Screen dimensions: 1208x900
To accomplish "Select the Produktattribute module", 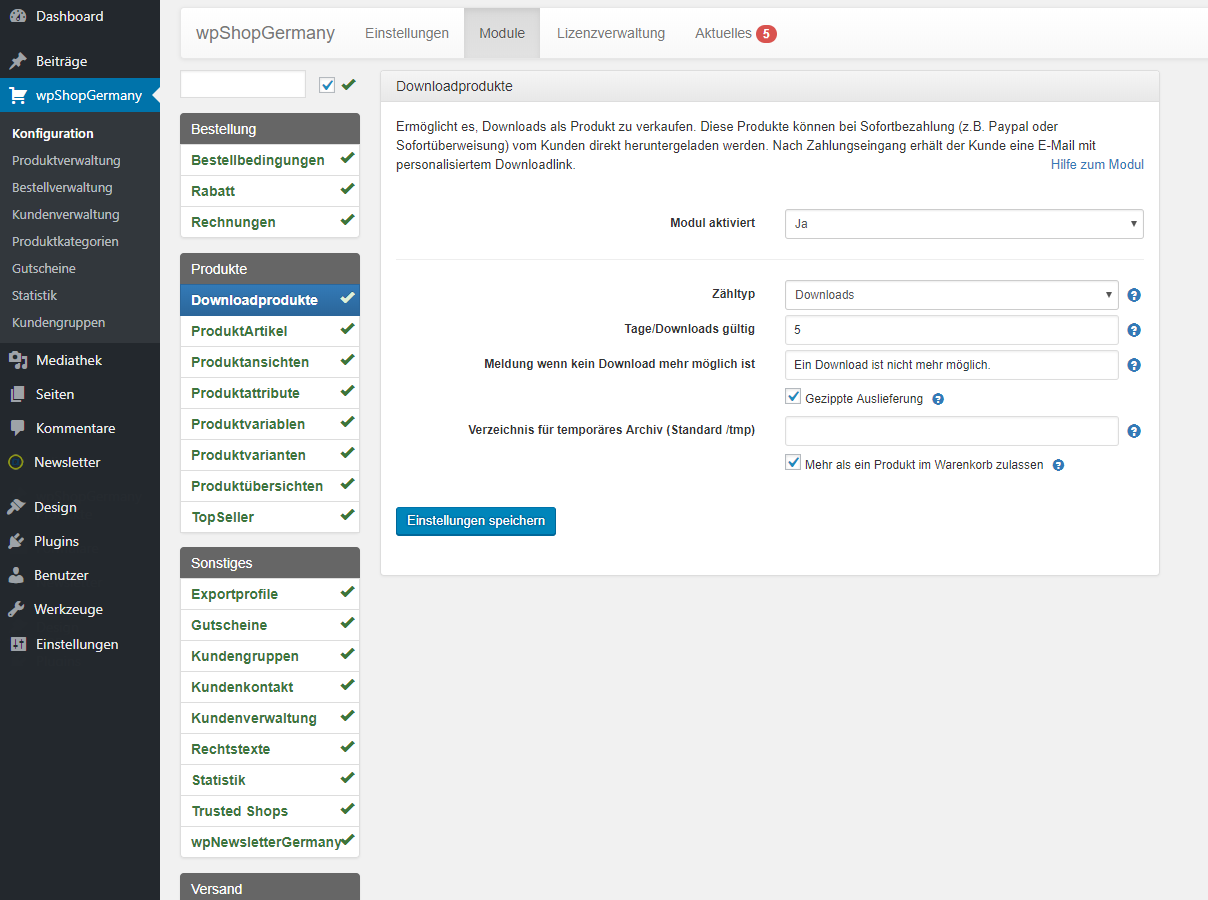I will [x=270, y=393].
